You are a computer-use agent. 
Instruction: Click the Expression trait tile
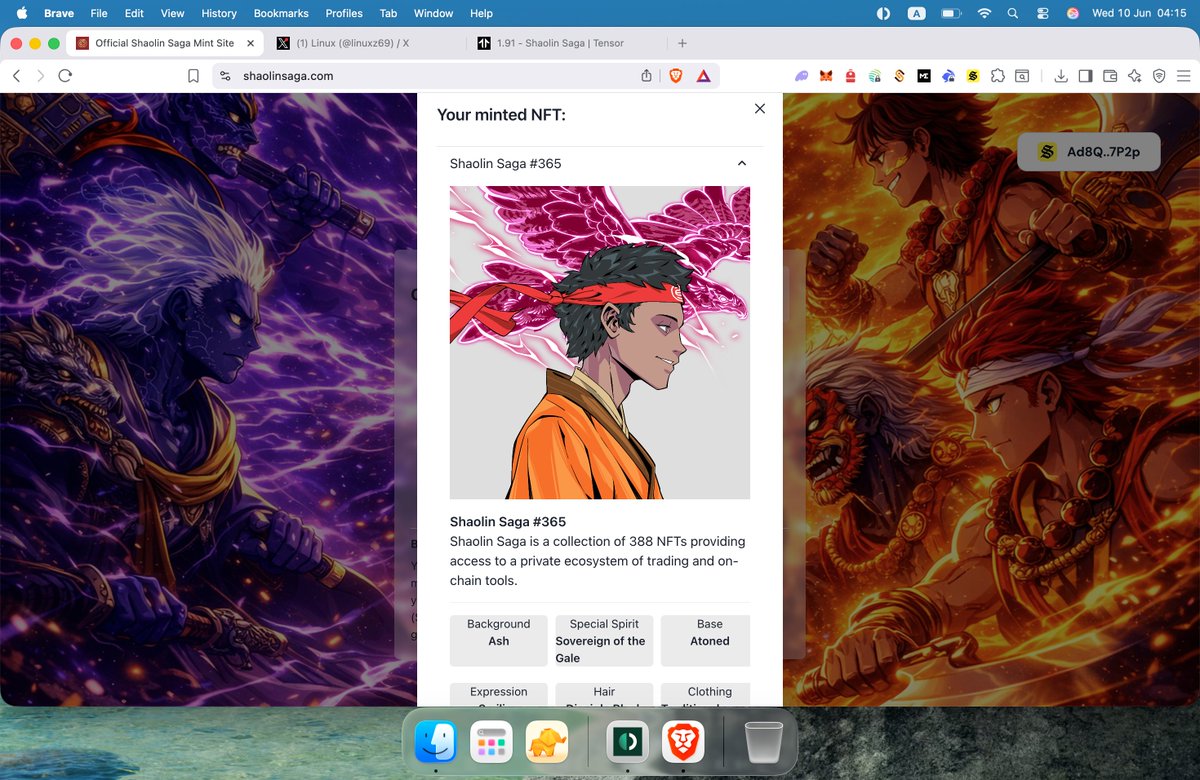point(499,695)
